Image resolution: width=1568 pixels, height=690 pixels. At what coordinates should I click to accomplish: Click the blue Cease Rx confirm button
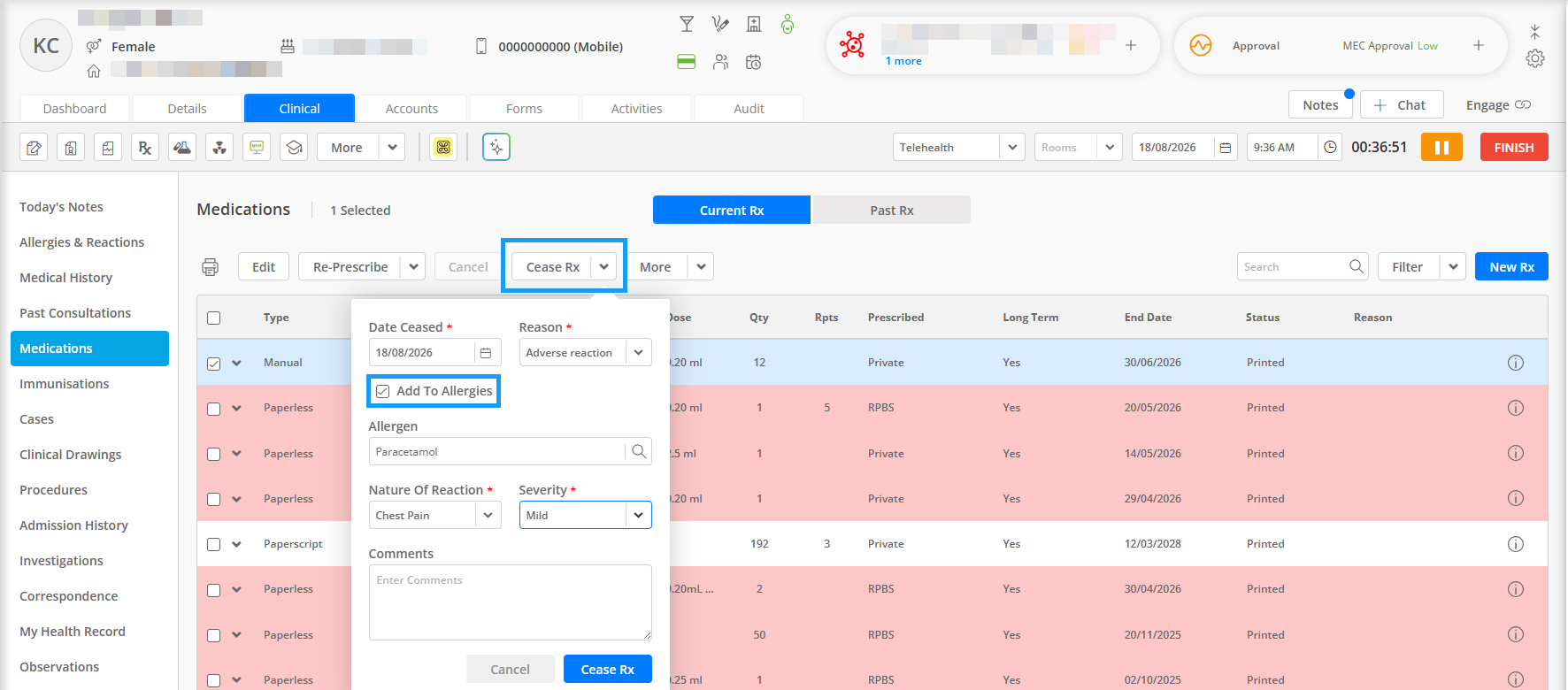coord(607,669)
